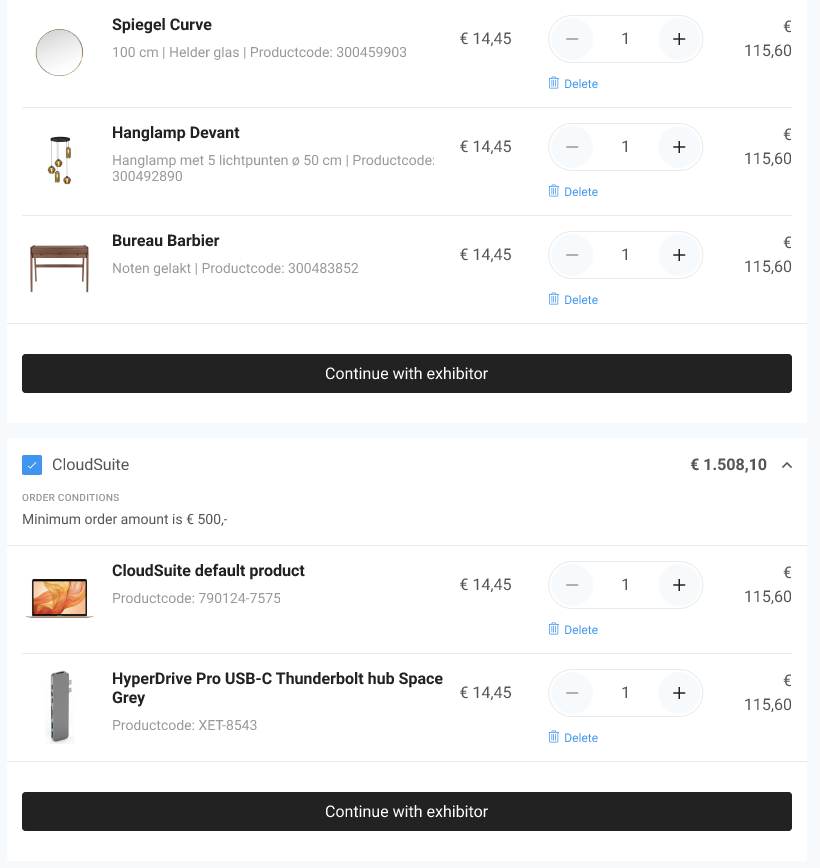Decrease quantity of Spiegel Curve
This screenshot has width=820, height=868.
(x=572, y=39)
